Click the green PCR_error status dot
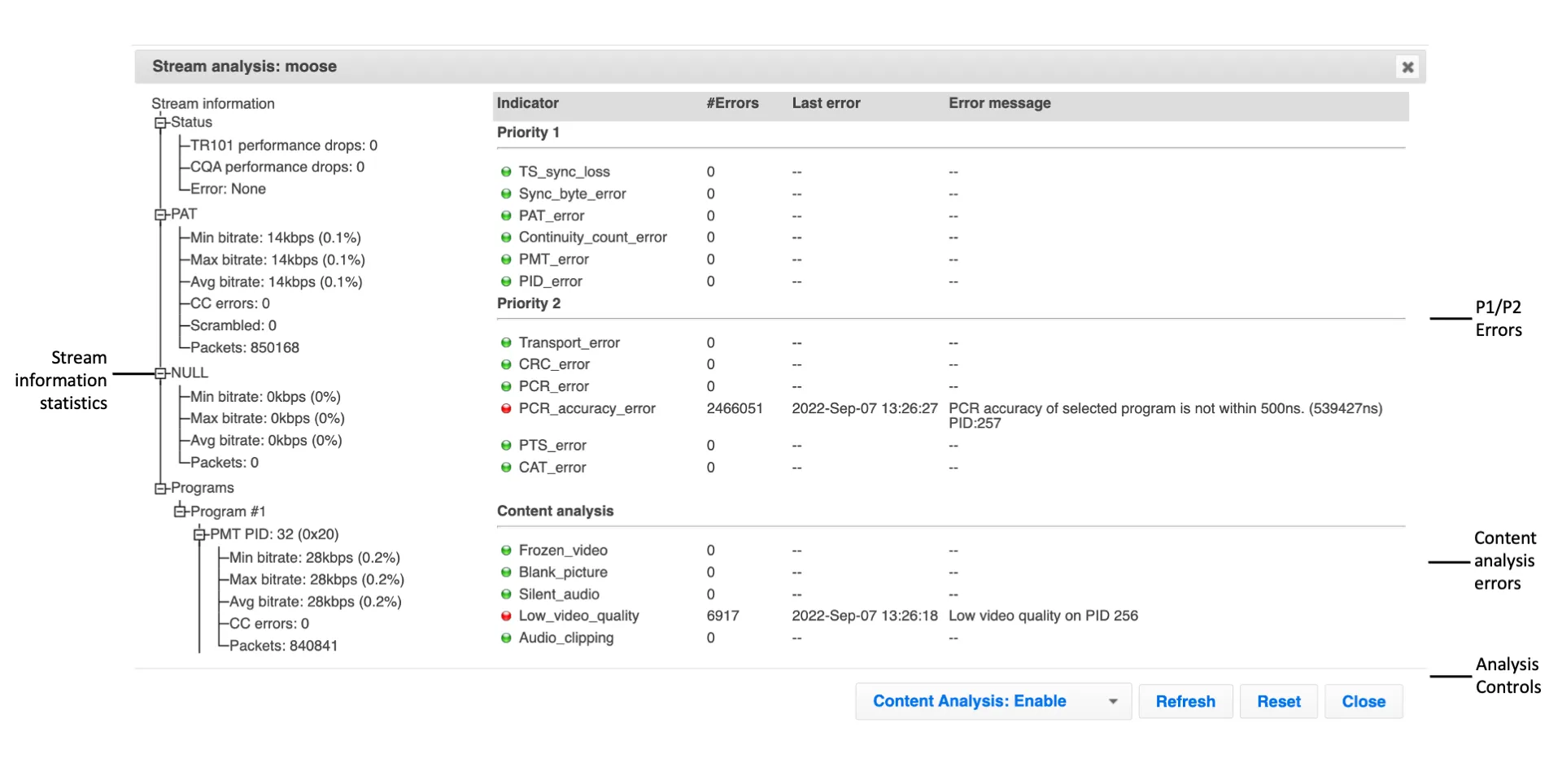This screenshot has width=1562, height=784. (x=506, y=386)
